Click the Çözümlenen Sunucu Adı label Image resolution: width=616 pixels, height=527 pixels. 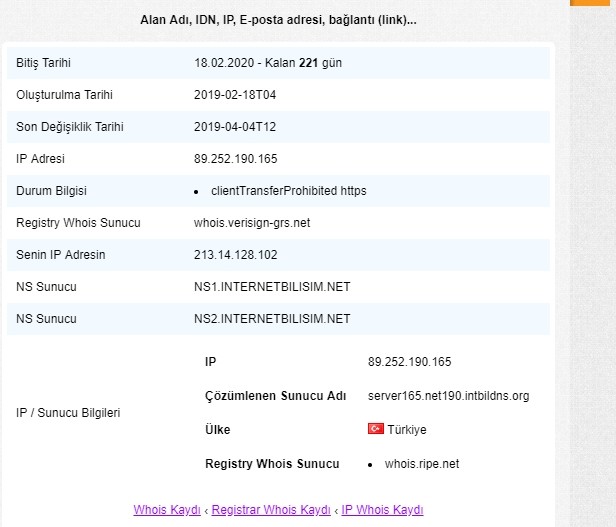tap(275, 396)
